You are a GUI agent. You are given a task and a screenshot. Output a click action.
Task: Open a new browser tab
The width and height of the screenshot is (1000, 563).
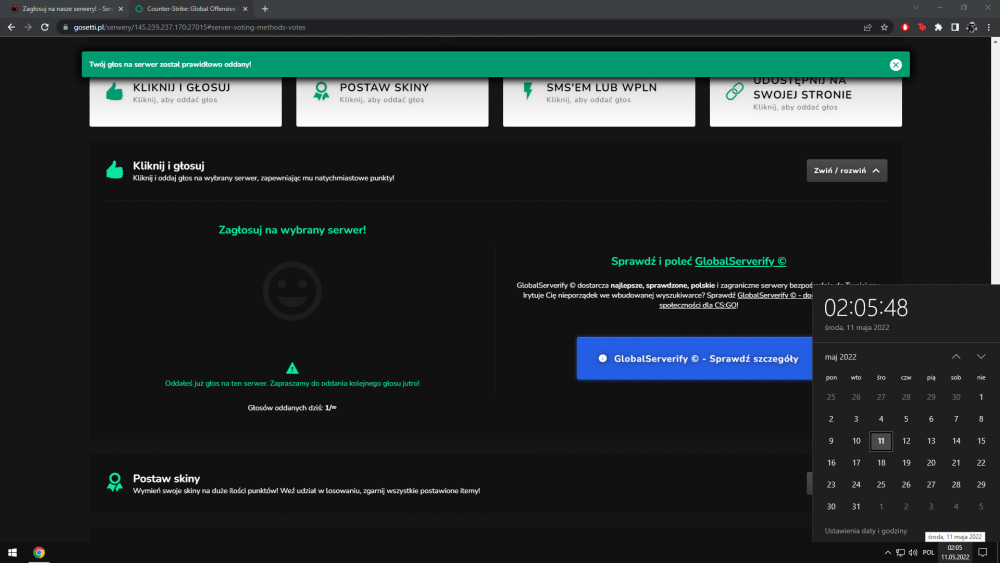(265, 9)
